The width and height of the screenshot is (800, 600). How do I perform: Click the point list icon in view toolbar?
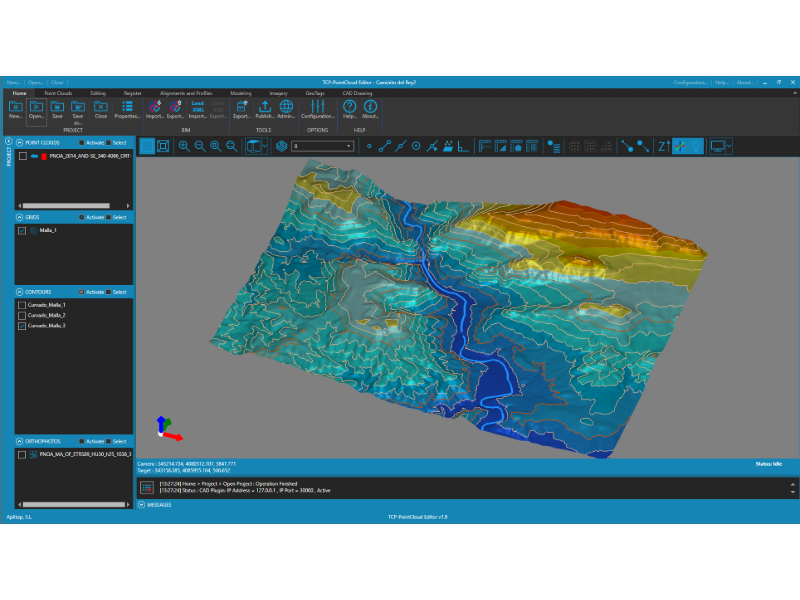pos(554,146)
